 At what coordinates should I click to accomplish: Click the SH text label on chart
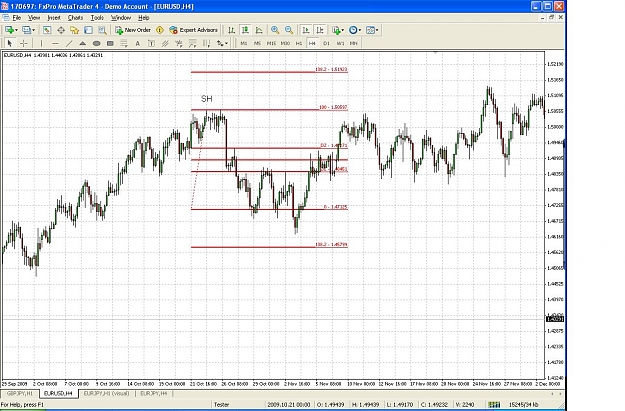207,98
